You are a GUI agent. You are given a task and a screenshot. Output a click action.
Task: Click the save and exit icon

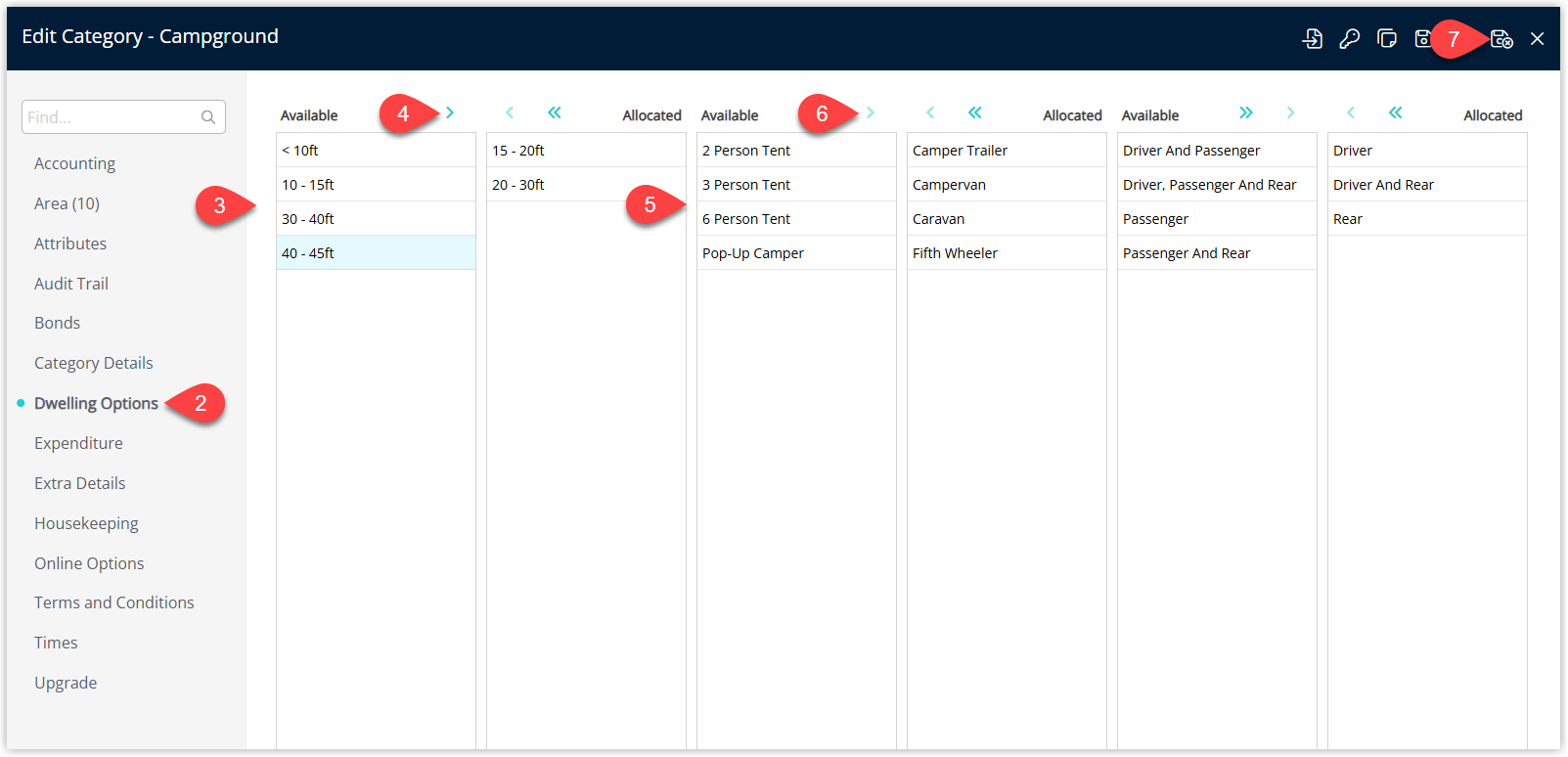click(1501, 38)
